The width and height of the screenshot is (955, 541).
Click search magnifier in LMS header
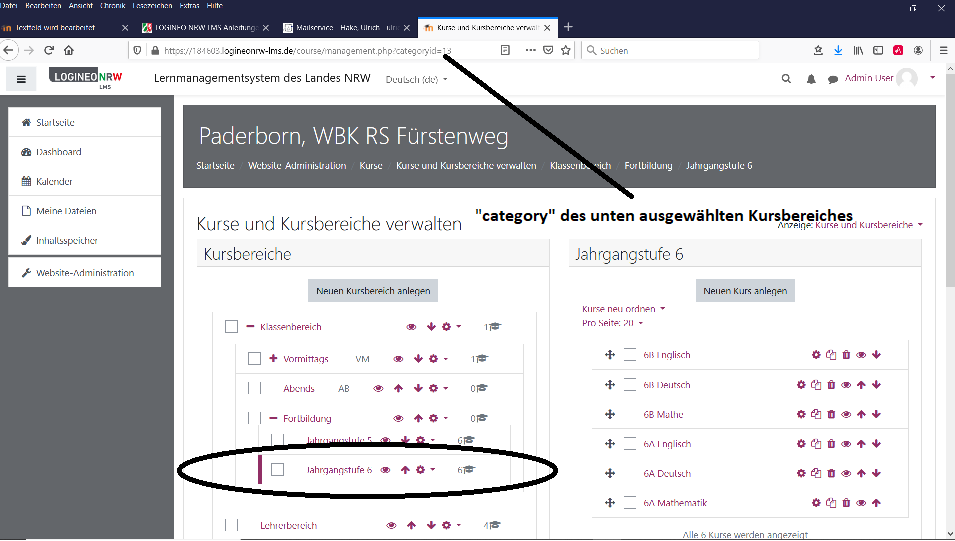(x=787, y=79)
